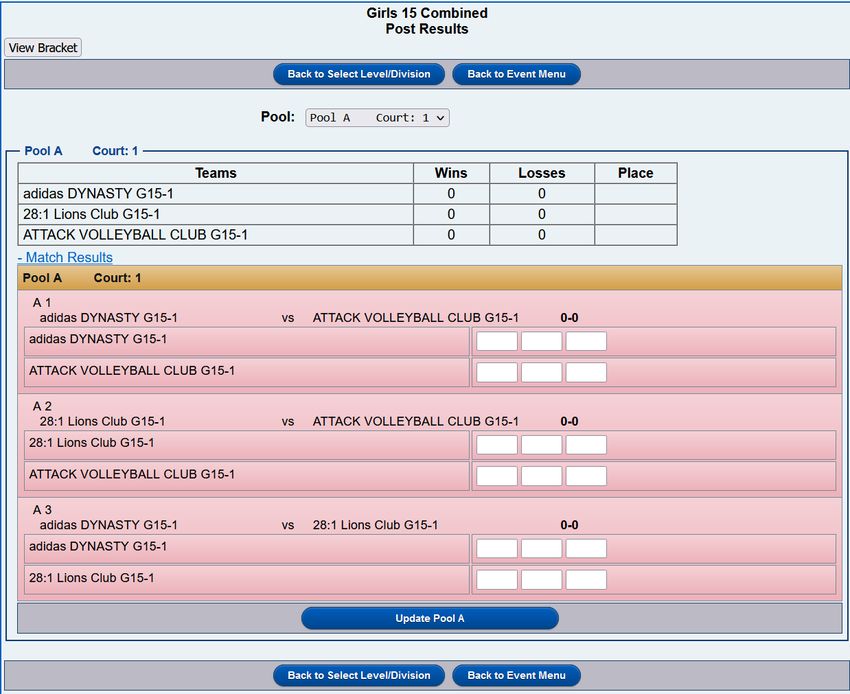Select match A 1 adidas DYNASTY set 2 score field
The width and height of the screenshot is (850, 694).
click(x=542, y=341)
